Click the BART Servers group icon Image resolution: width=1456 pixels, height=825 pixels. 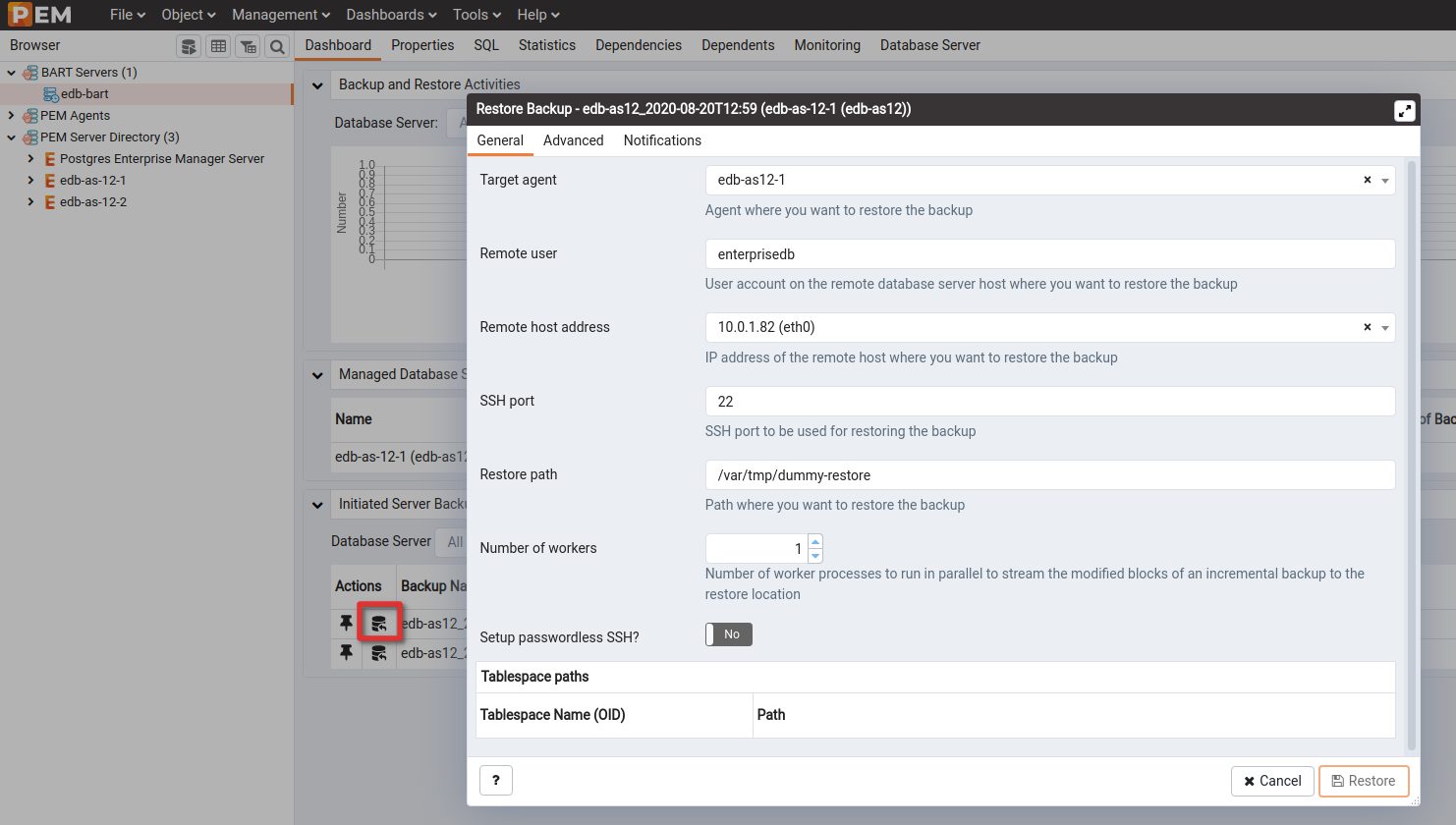point(30,73)
